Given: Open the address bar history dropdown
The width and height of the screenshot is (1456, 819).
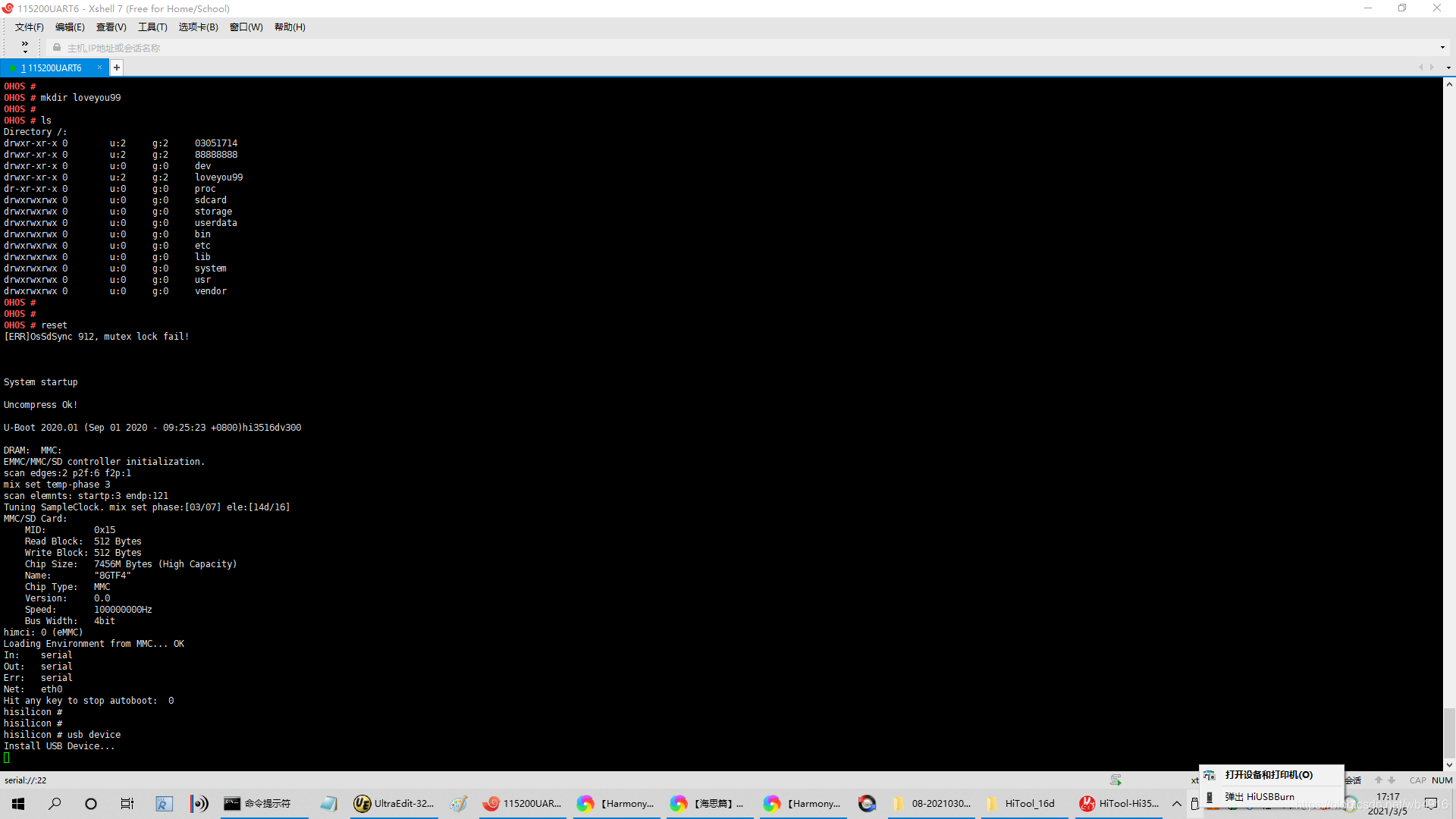Looking at the screenshot, I should pos(1442,48).
